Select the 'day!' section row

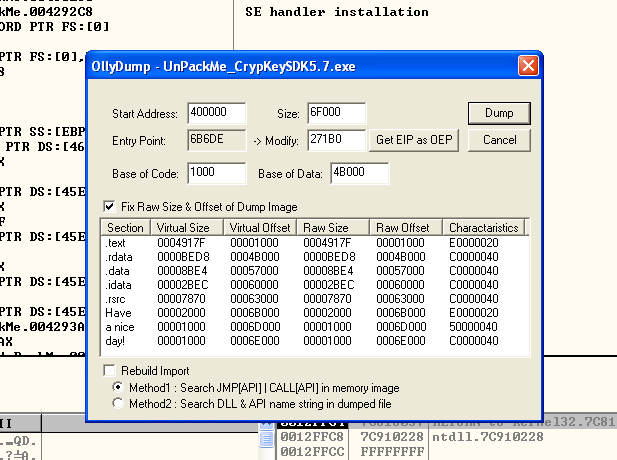point(315,341)
